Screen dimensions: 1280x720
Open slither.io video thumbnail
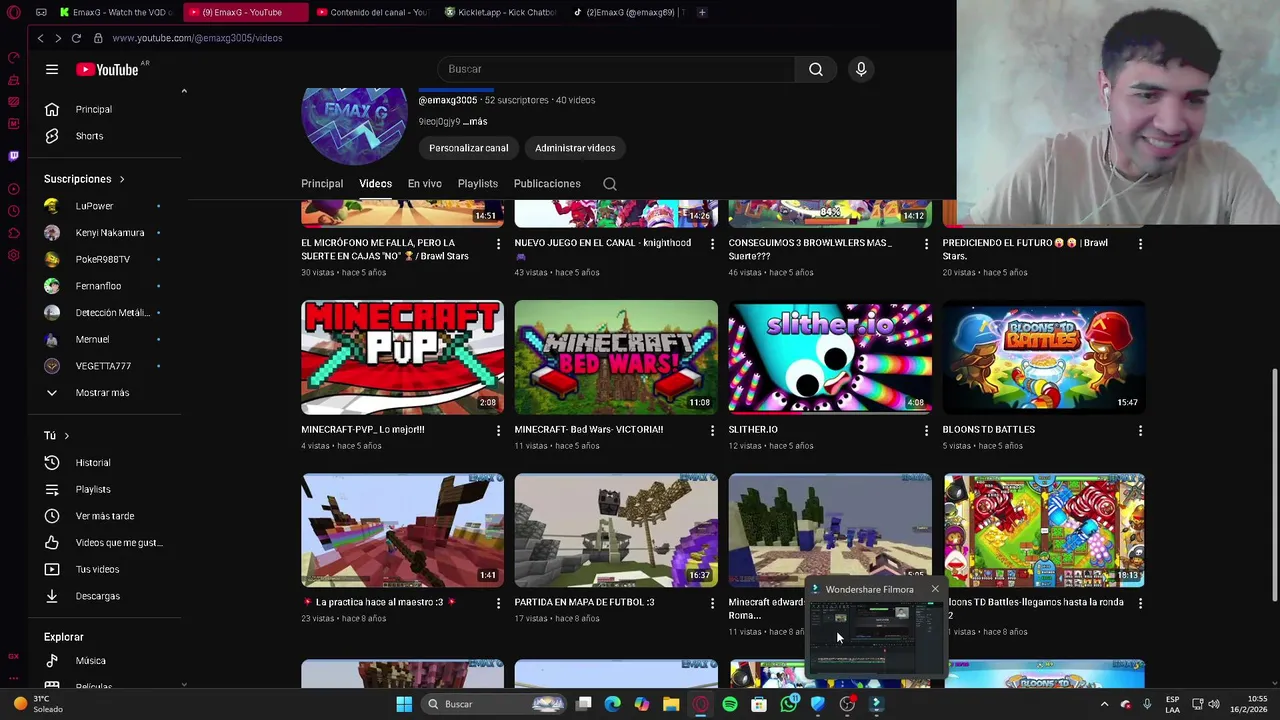[830, 357]
